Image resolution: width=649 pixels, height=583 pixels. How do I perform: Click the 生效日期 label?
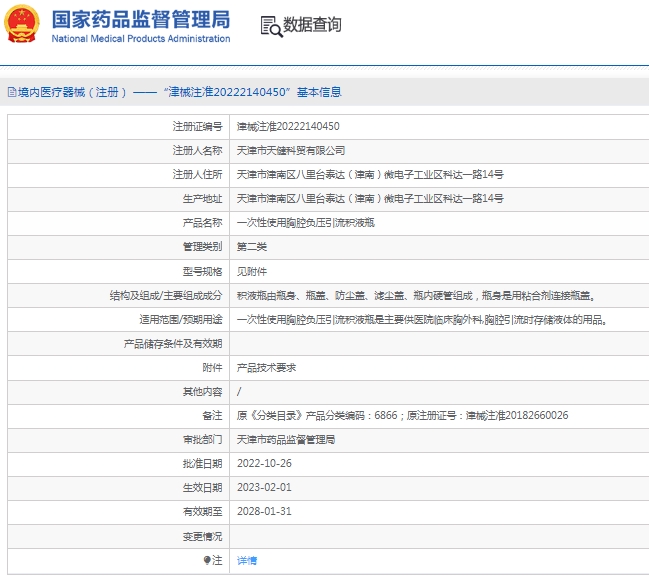click(x=202, y=487)
